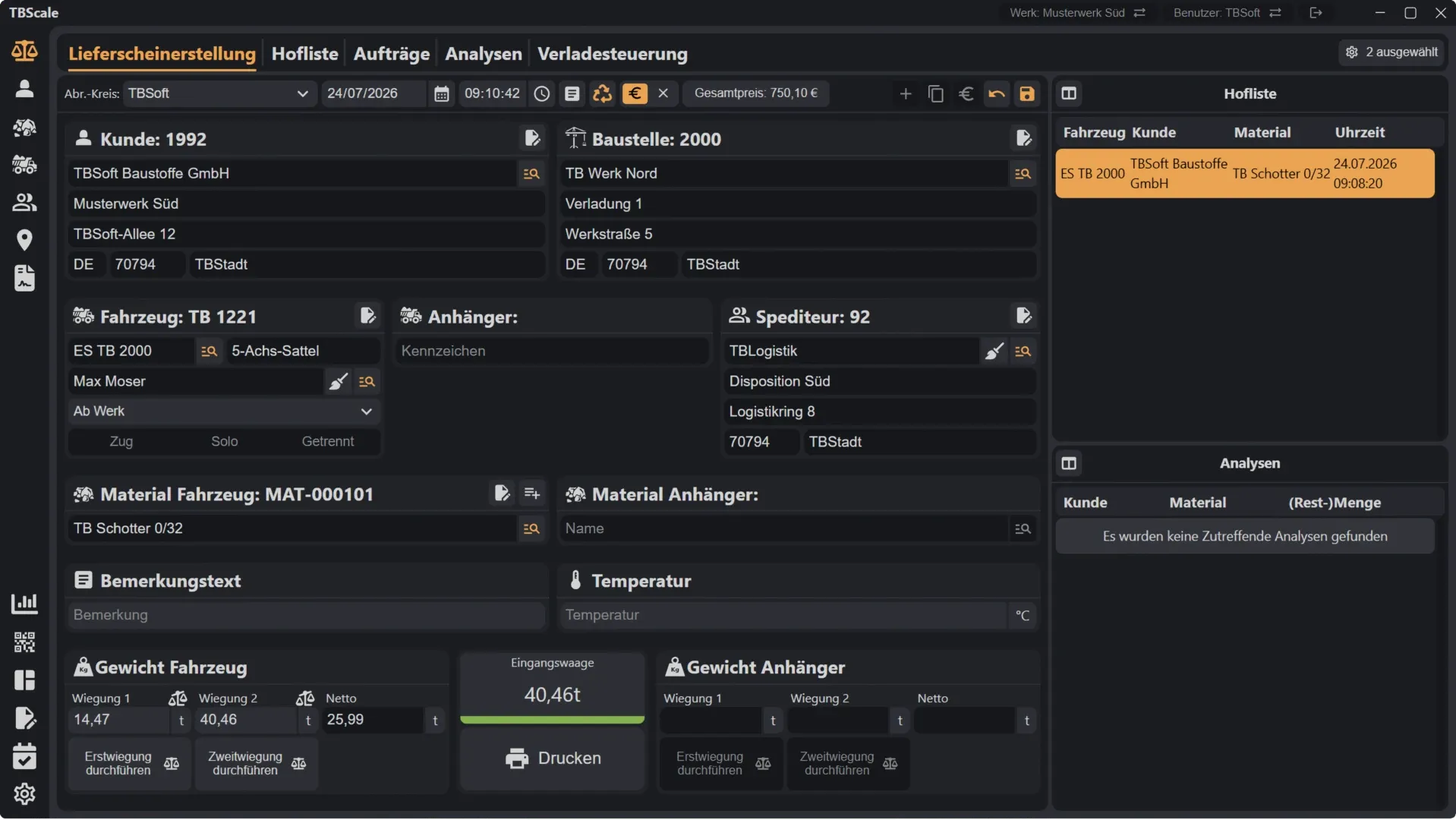Click Erstwiegung durchführen for Anhänger
This screenshot has width=1456, height=820.
(721, 764)
